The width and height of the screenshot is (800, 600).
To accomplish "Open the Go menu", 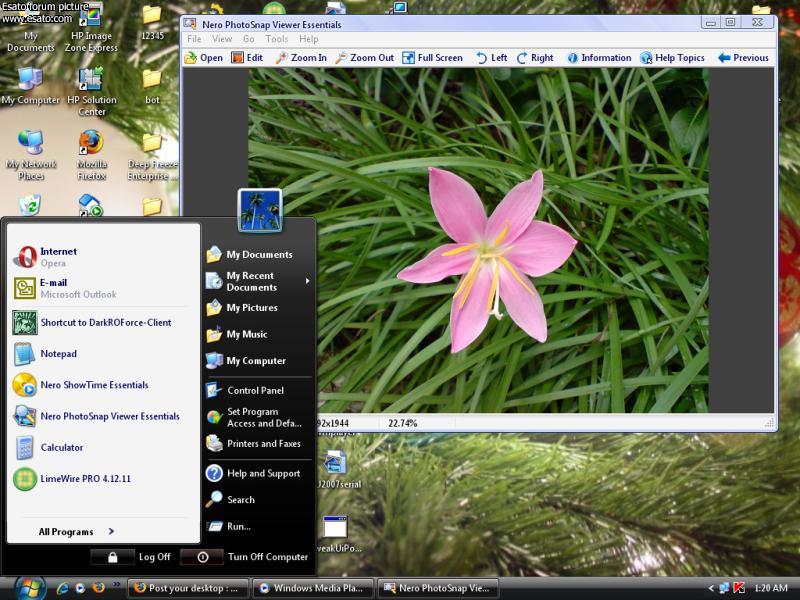I will coord(248,39).
